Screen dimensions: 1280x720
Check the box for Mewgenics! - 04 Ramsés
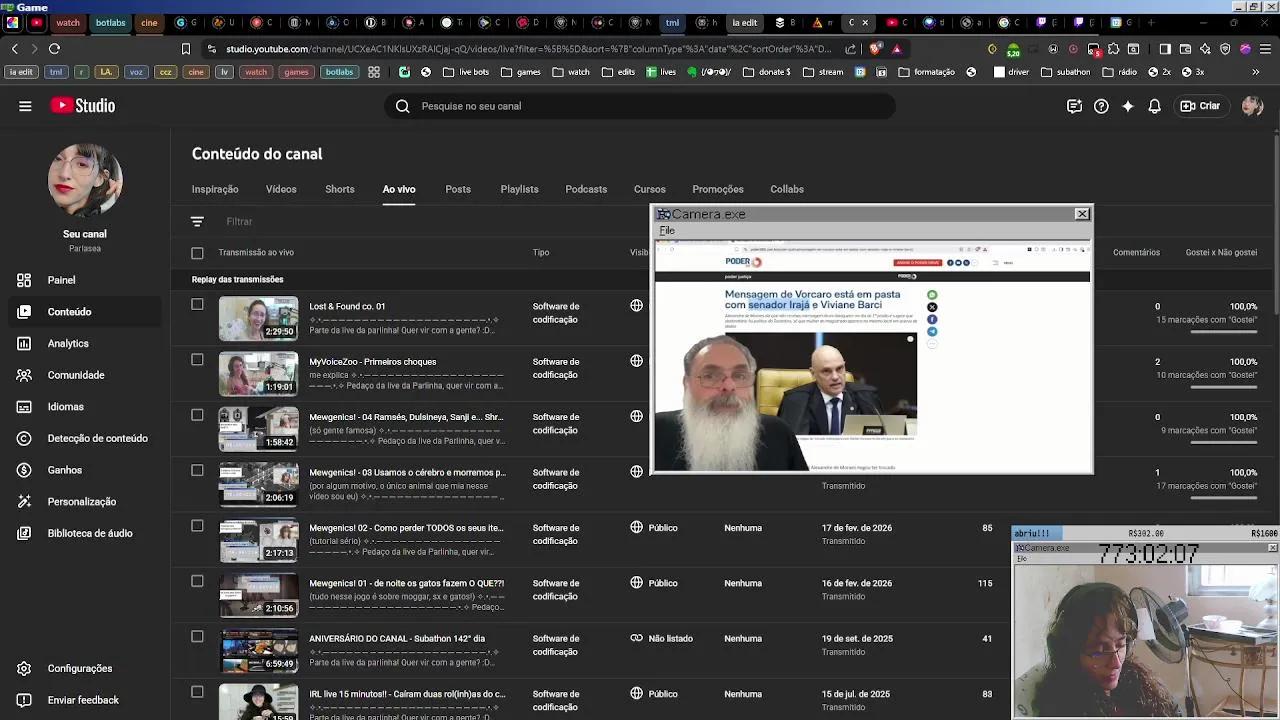click(x=197, y=415)
